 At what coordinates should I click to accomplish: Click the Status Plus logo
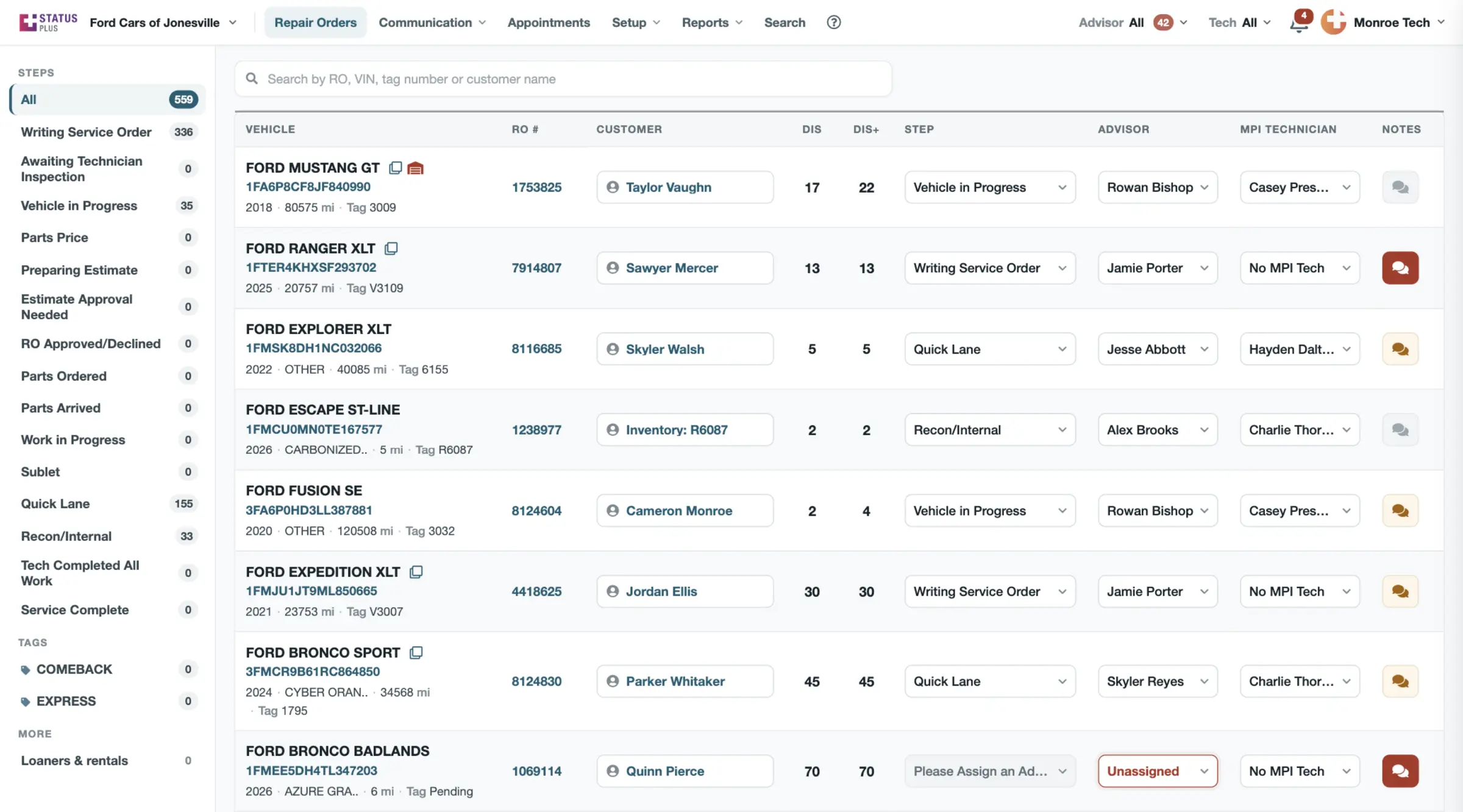pos(48,23)
